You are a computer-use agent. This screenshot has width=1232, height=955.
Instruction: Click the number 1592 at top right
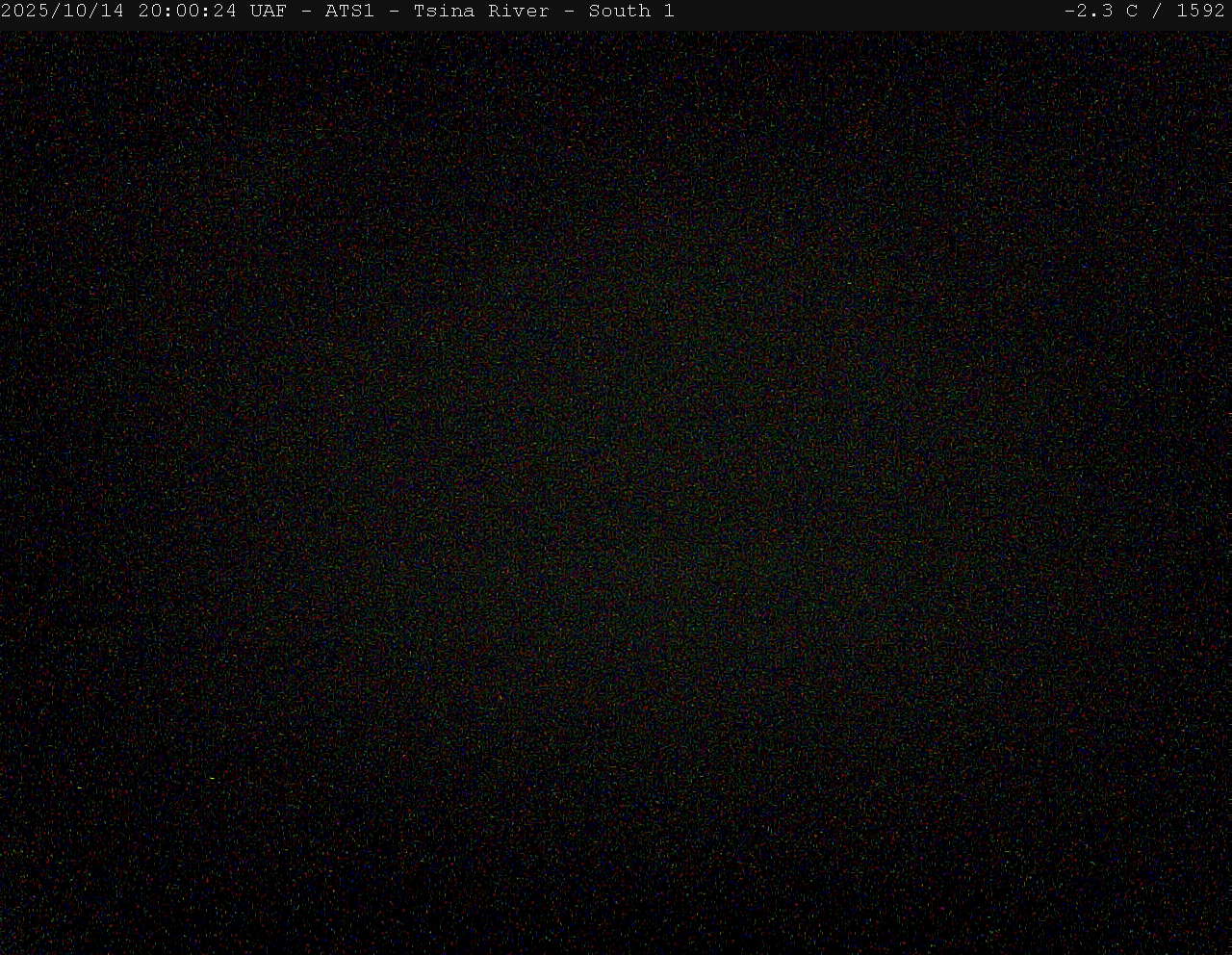pyautogui.click(x=1200, y=12)
